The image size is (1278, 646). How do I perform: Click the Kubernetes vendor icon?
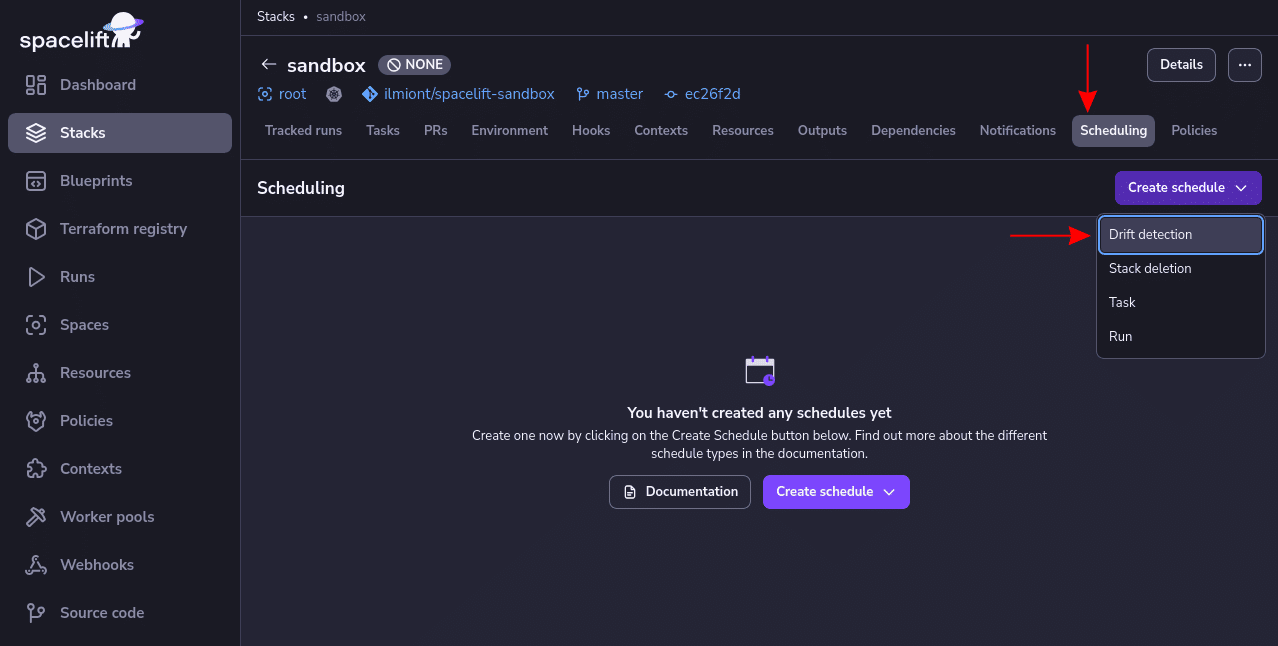(x=334, y=94)
